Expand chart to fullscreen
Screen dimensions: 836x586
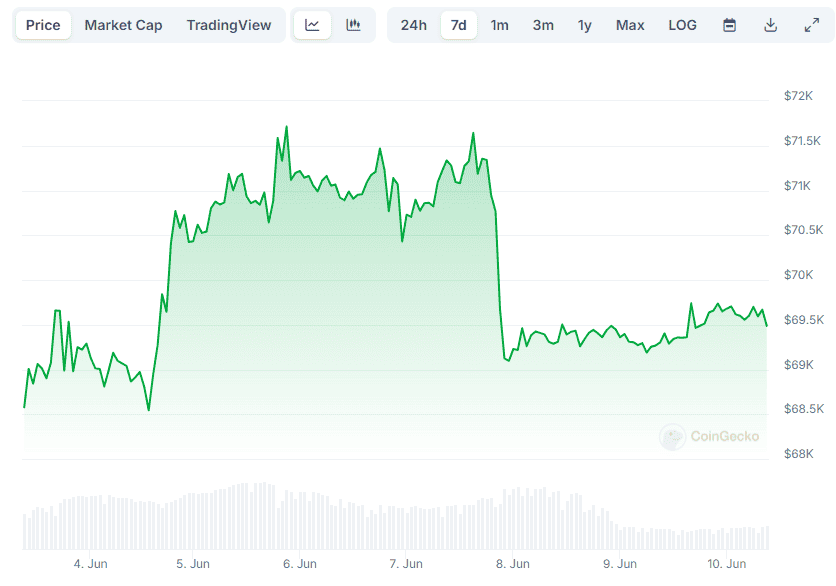pyautogui.click(x=811, y=25)
